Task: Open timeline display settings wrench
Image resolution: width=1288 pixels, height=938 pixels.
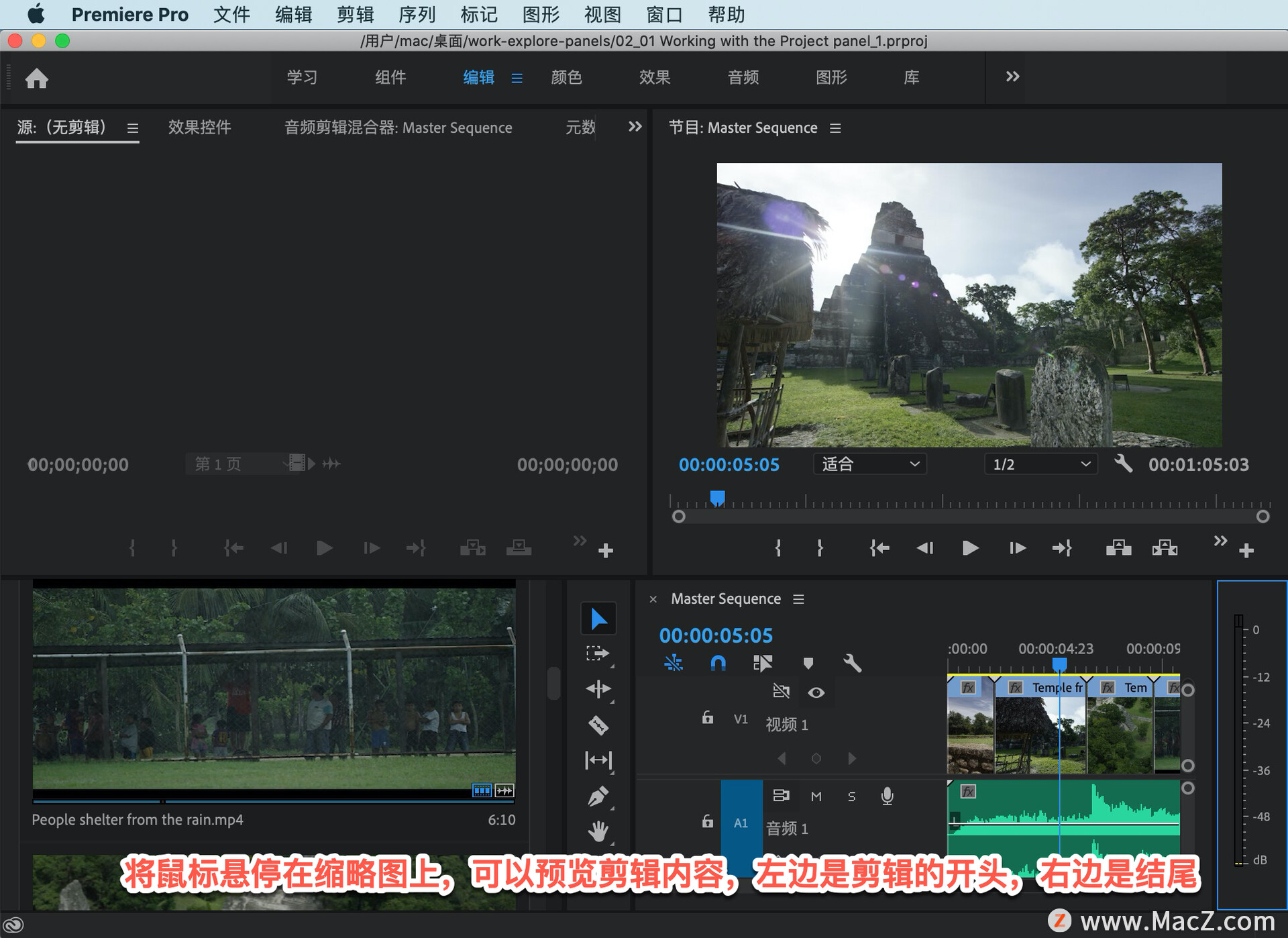Action: point(852,664)
